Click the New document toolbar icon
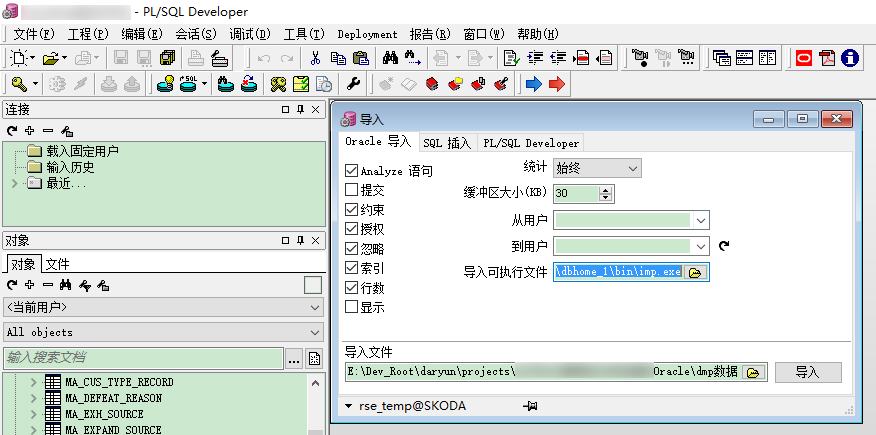The width and height of the screenshot is (876, 435). coord(20,58)
